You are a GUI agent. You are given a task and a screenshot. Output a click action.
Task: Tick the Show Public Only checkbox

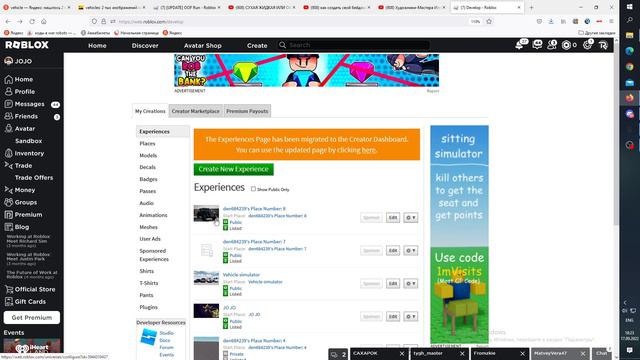(x=253, y=189)
